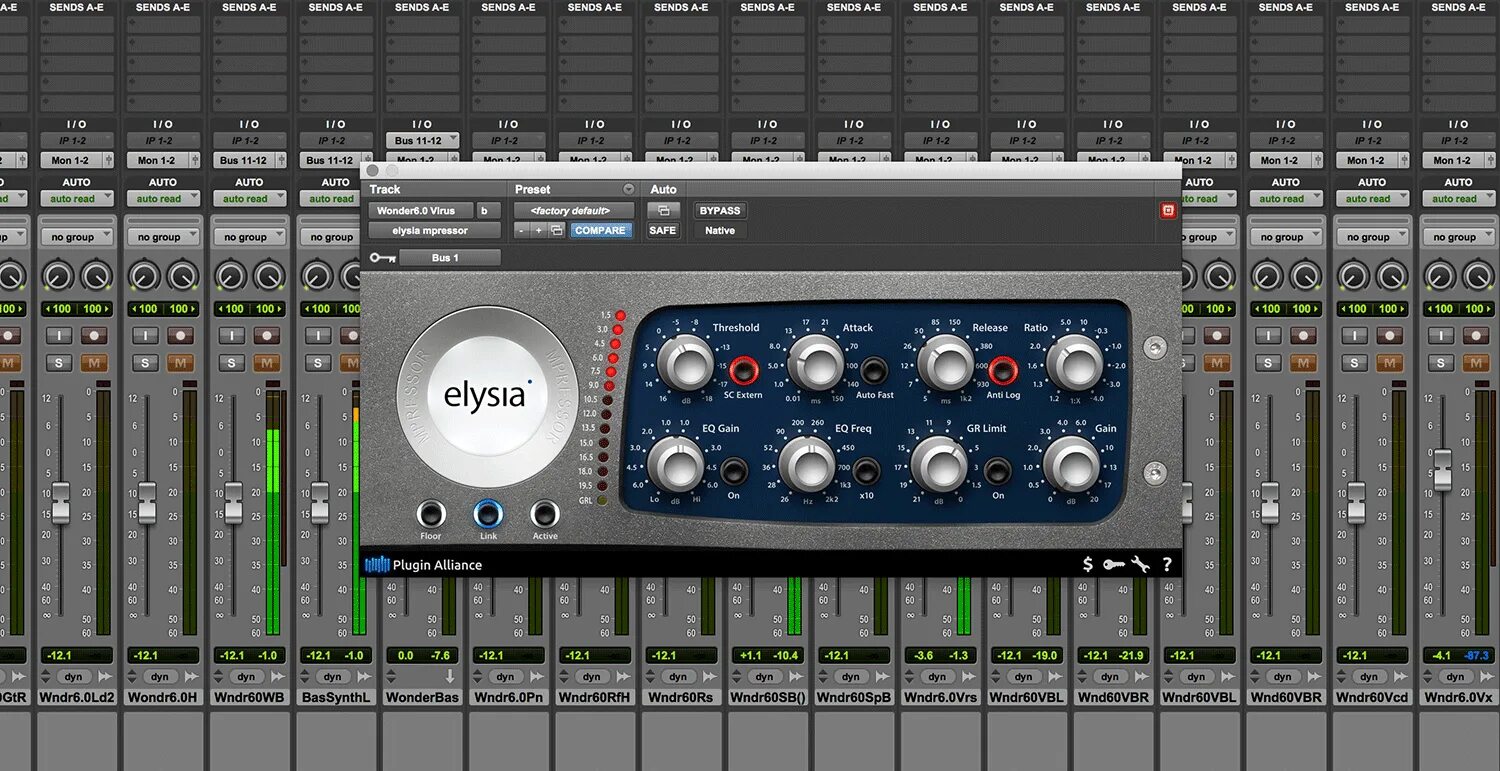Open Plugin Alliance store dollar icon
The height and width of the screenshot is (771, 1500).
[x=1088, y=565]
